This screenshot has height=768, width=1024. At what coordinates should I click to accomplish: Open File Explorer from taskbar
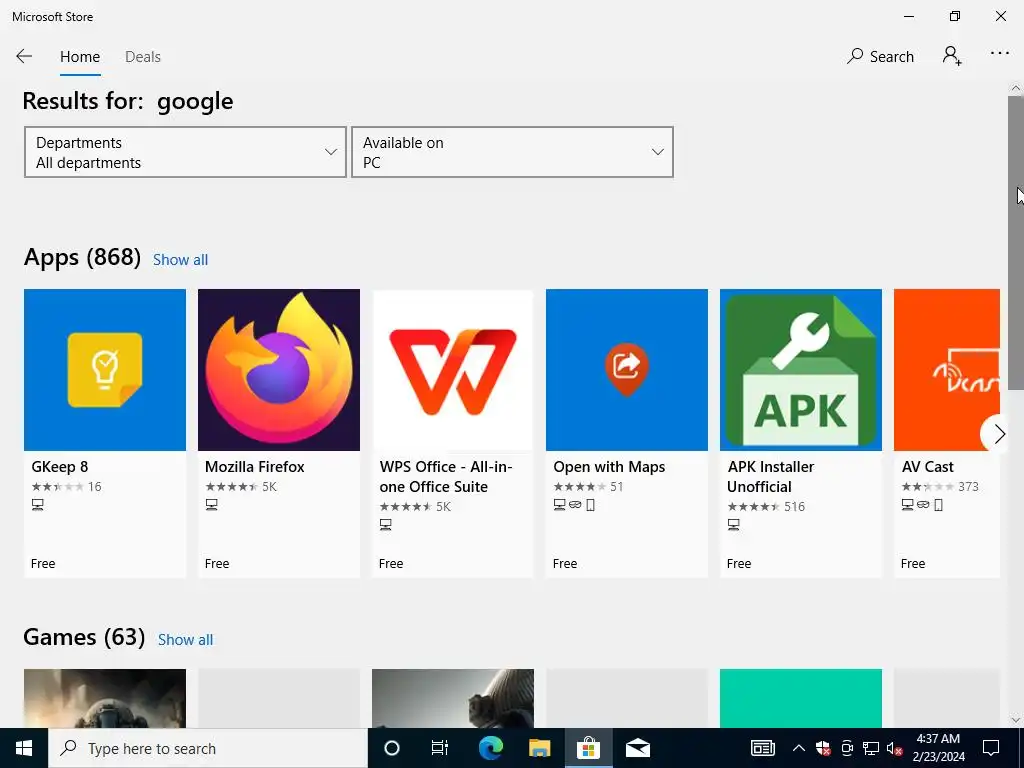coord(539,748)
